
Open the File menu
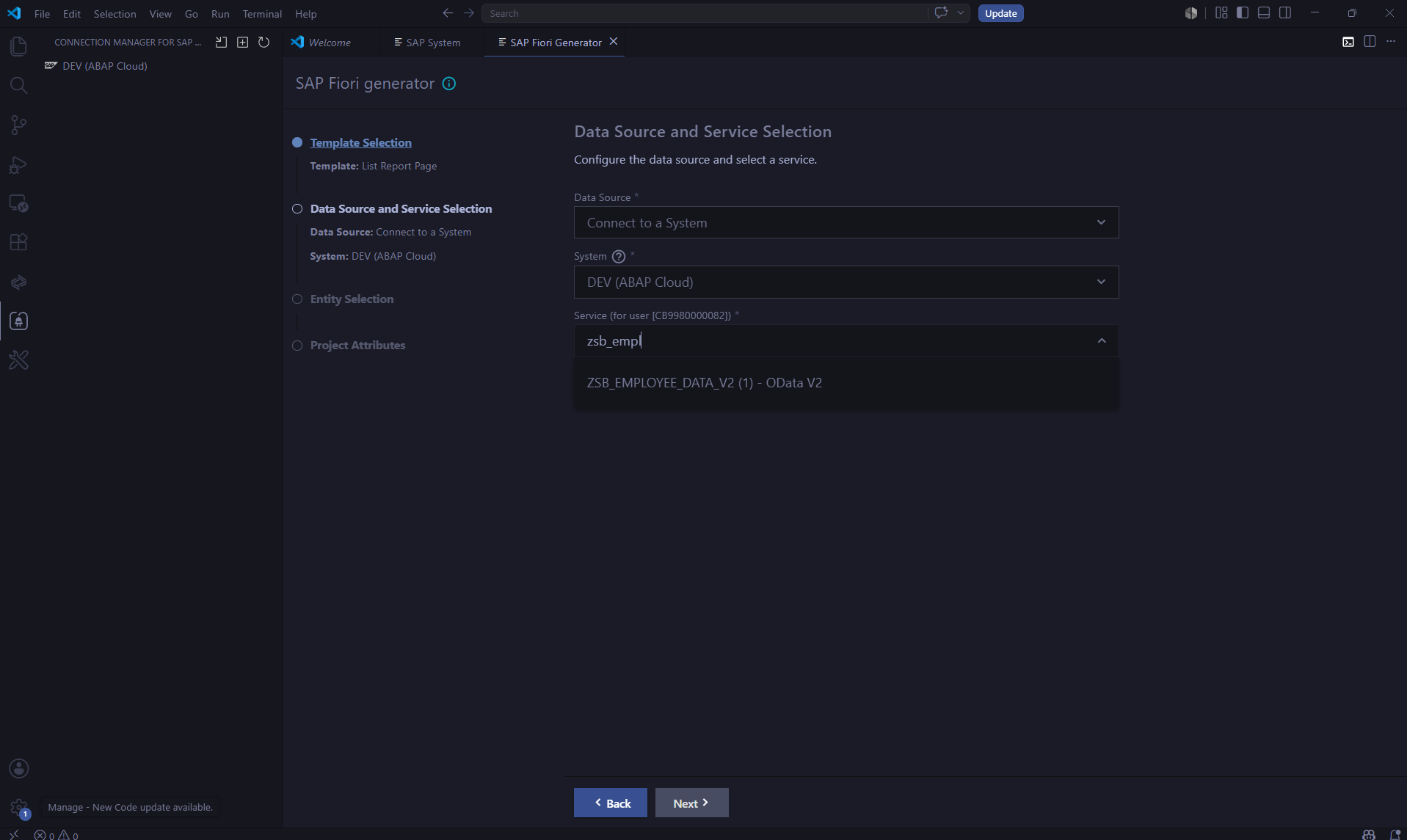(x=42, y=14)
